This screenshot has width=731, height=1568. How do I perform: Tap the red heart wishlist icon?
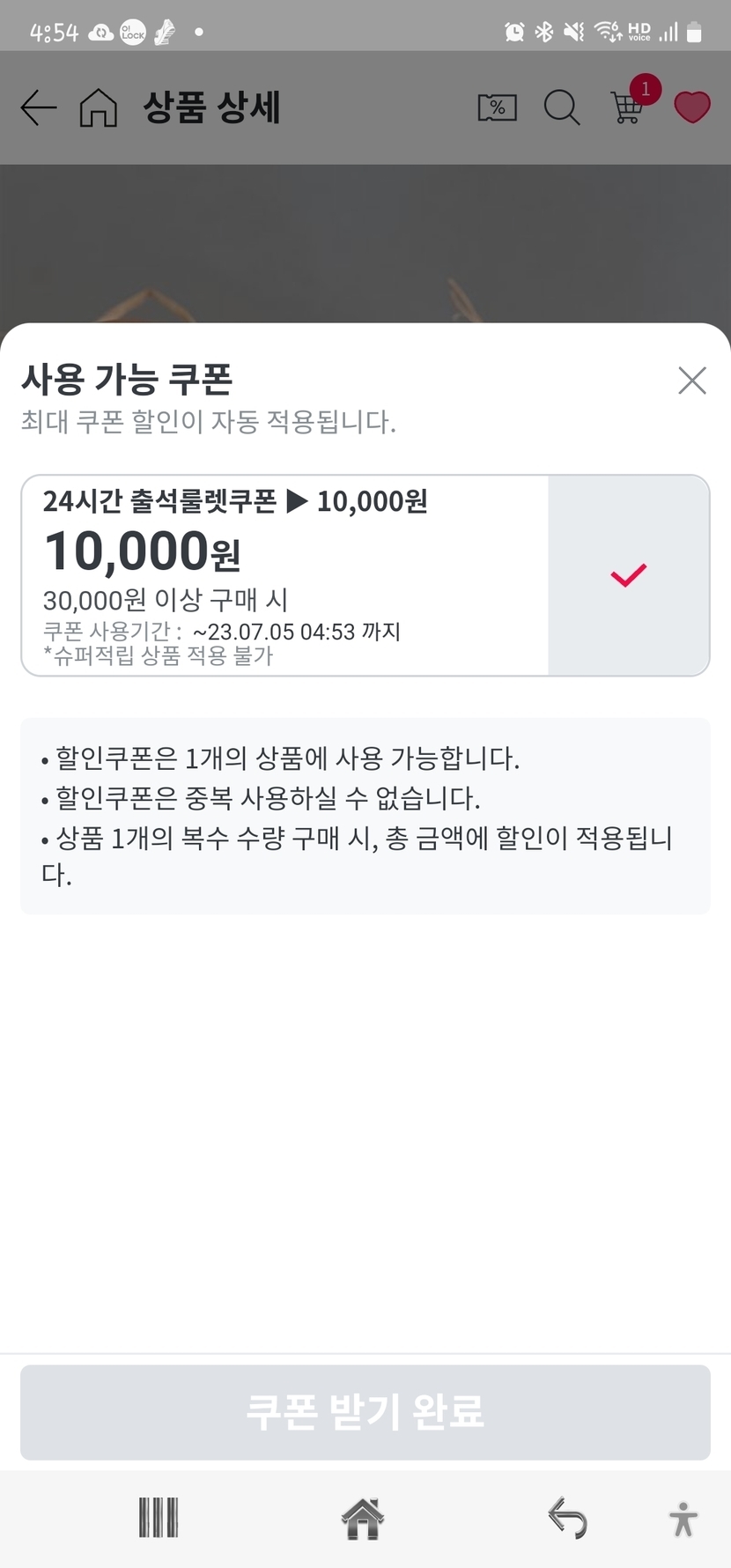tap(691, 107)
